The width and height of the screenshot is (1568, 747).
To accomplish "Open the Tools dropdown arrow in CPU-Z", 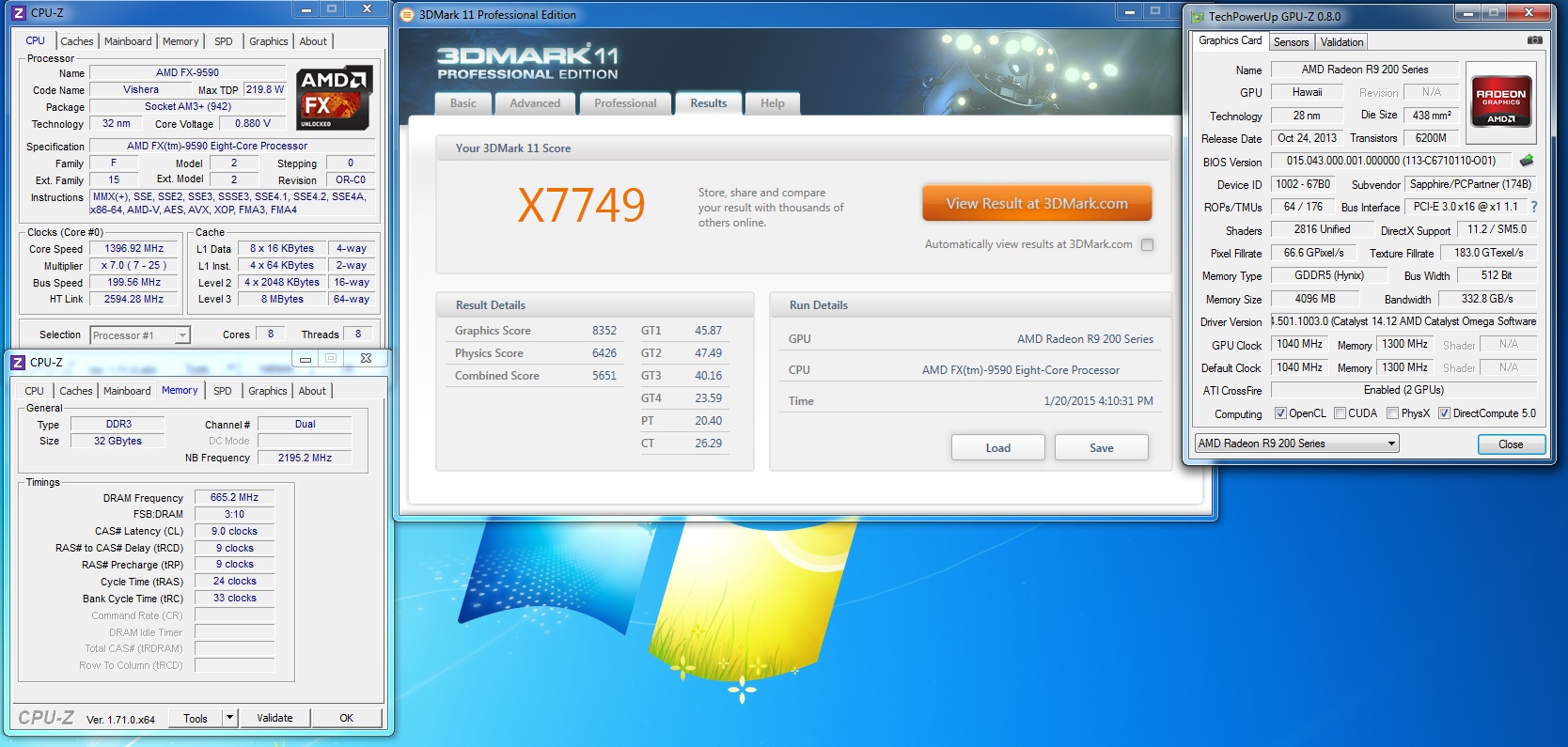I will (229, 718).
